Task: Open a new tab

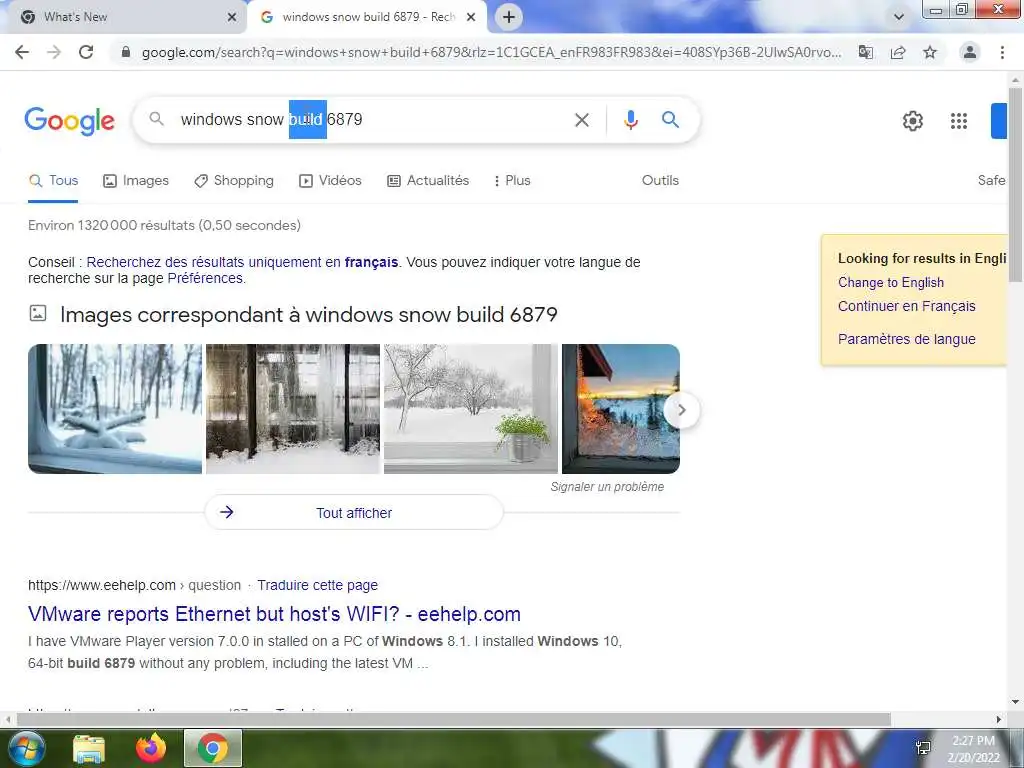Action: click(509, 17)
